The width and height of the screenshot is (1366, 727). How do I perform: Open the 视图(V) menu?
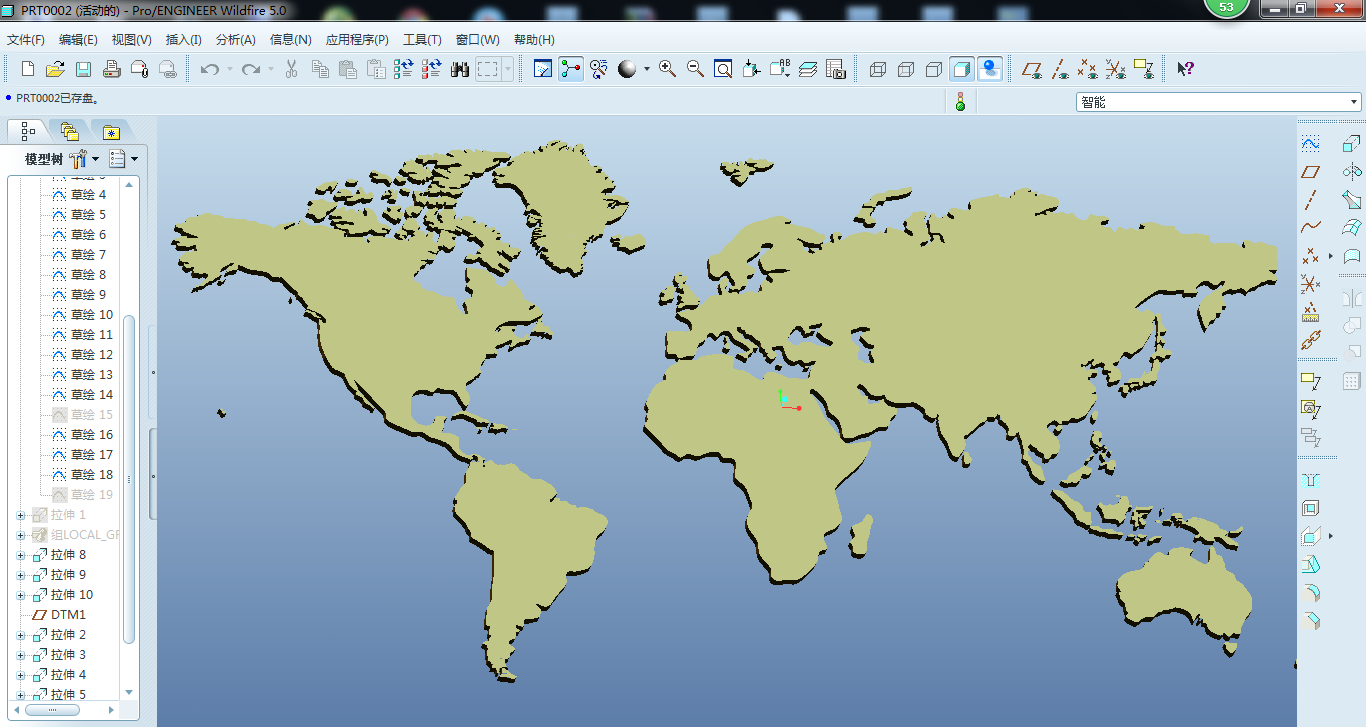[x=131, y=40]
